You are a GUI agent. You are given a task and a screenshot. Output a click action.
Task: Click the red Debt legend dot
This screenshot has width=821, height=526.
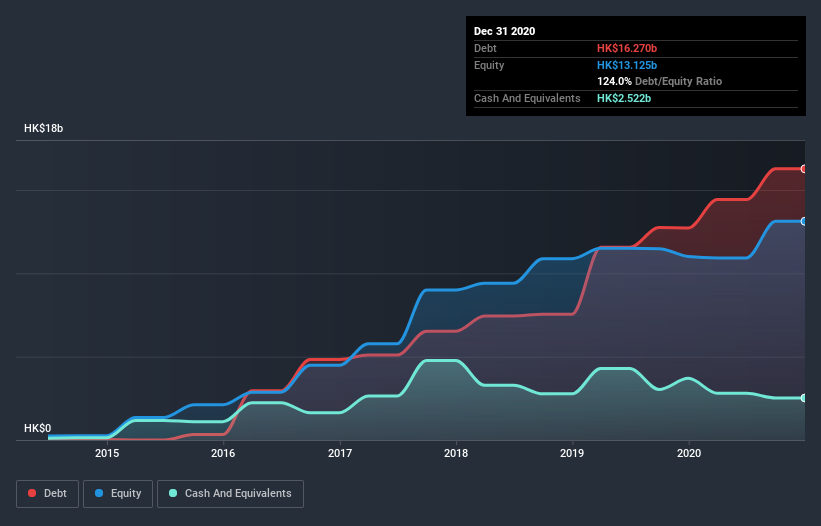coord(32,493)
